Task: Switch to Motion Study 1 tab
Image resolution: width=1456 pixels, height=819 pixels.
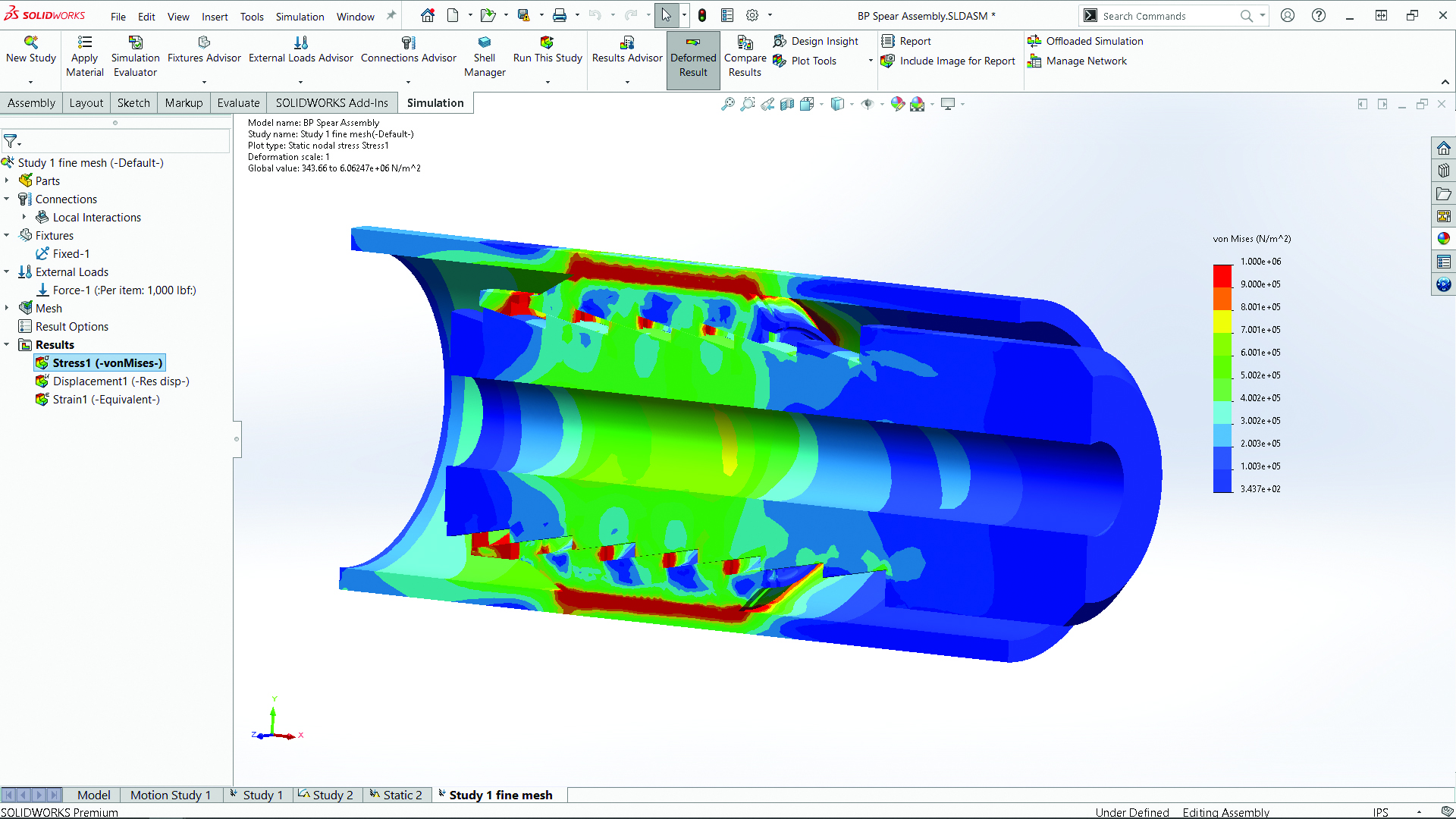Action: 171,795
